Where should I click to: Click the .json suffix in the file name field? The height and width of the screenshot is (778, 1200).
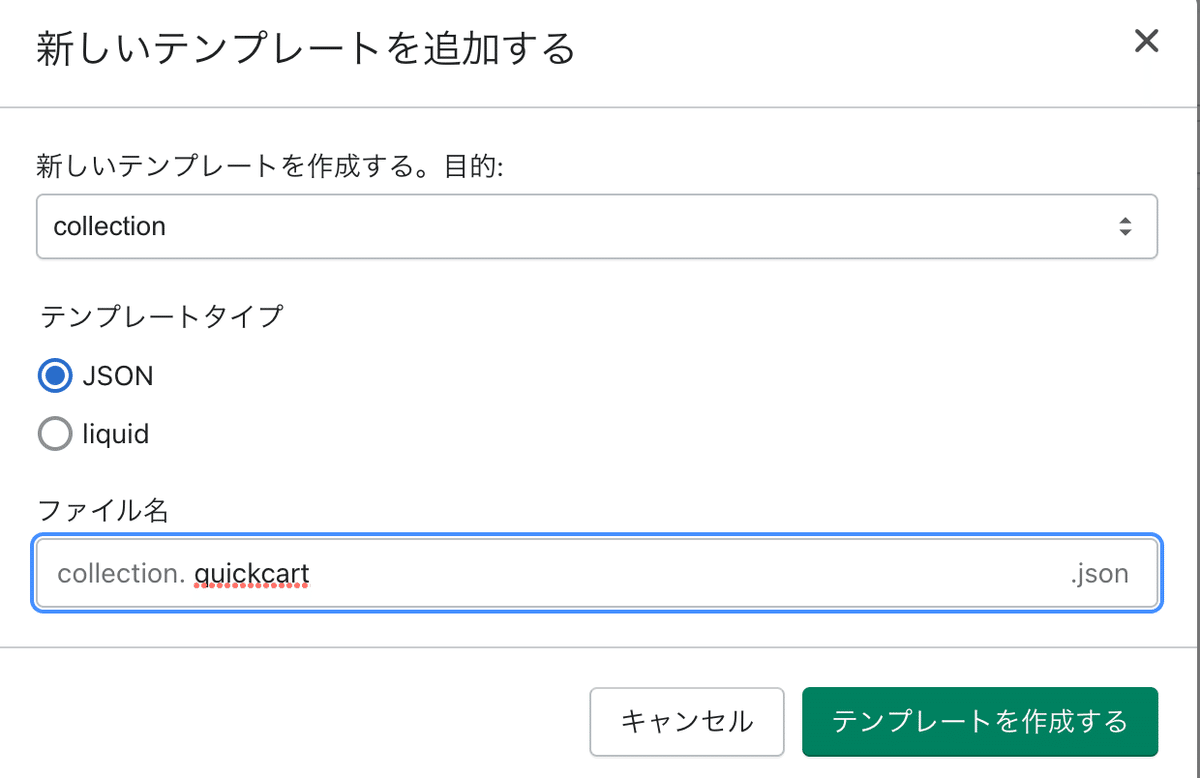tap(1099, 574)
